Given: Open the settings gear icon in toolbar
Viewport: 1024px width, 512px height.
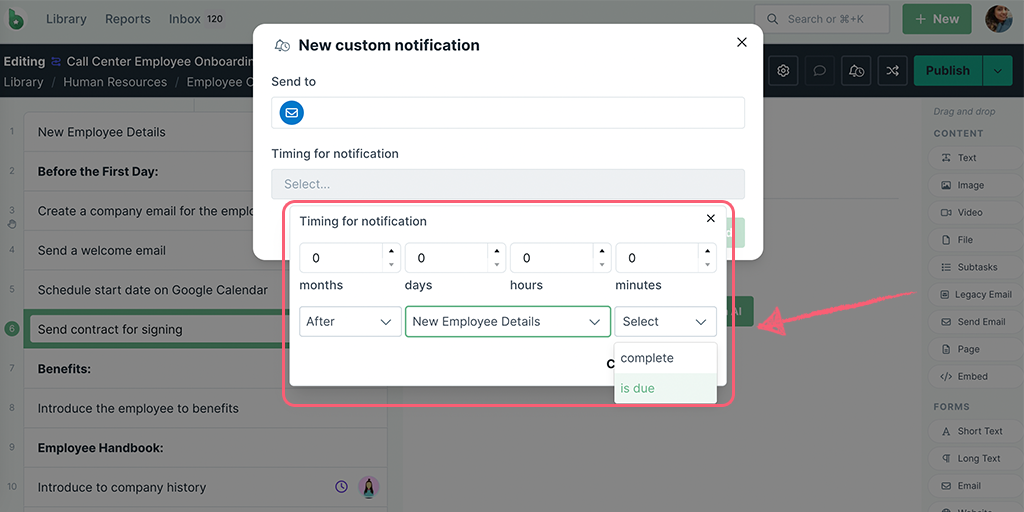Looking at the screenshot, I should click(784, 71).
